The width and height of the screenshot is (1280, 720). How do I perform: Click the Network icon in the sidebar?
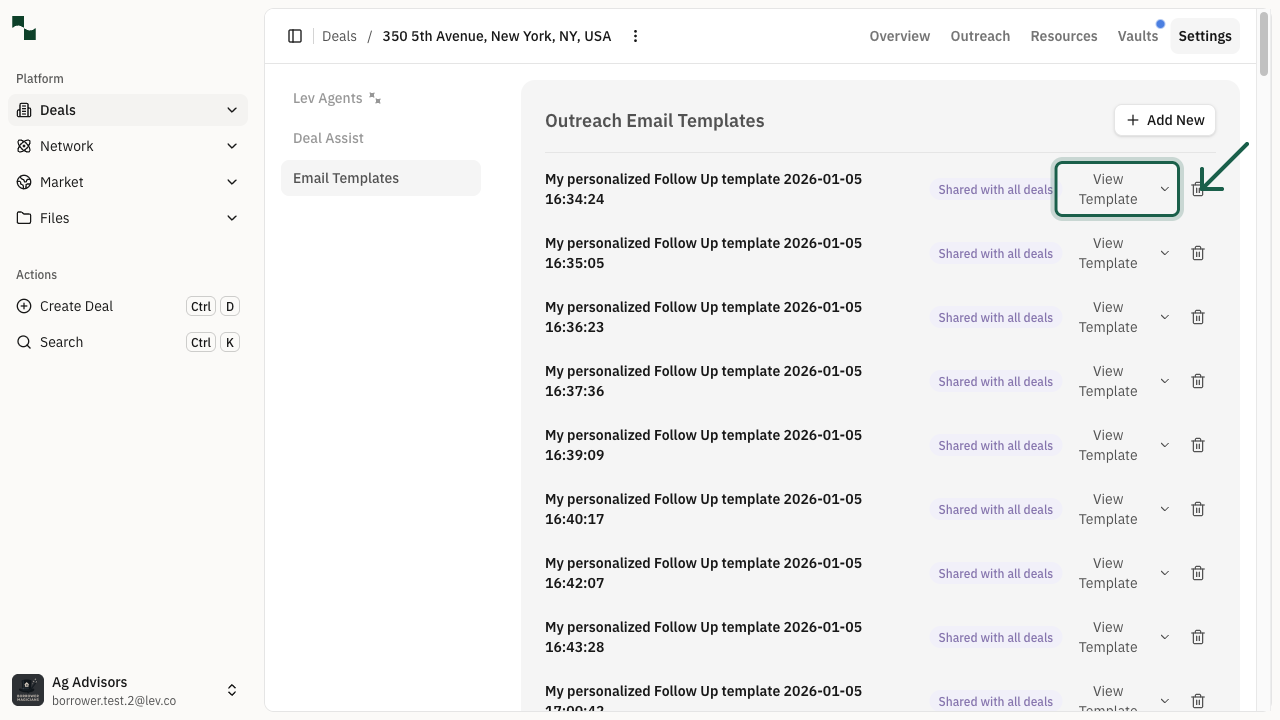[23, 146]
